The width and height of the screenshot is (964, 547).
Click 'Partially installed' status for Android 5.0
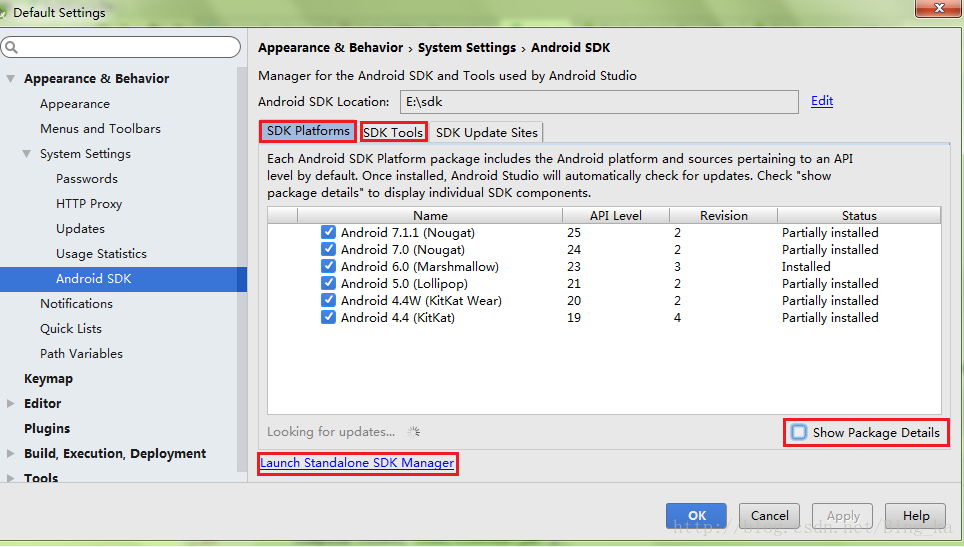(x=830, y=284)
